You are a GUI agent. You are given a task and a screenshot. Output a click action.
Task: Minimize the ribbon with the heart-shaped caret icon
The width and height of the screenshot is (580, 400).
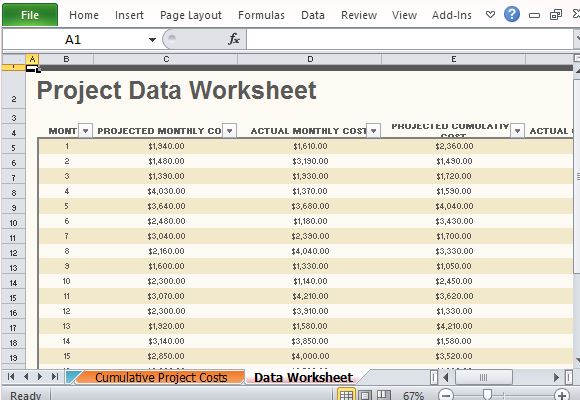(490, 15)
